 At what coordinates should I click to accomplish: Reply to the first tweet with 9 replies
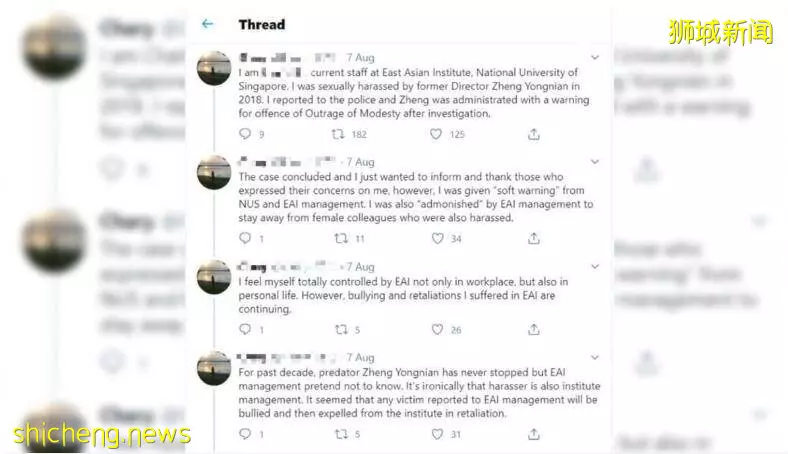click(245, 134)
